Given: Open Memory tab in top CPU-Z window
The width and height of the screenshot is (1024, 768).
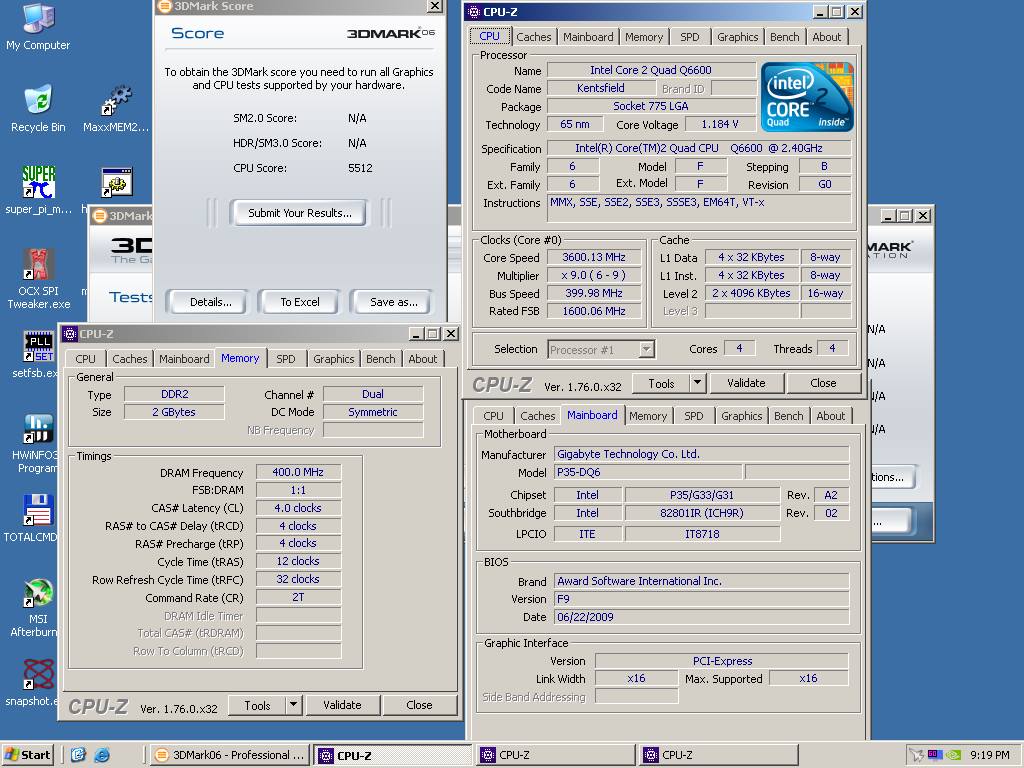Looking at the screenshot, I should (x=643, y=37).
